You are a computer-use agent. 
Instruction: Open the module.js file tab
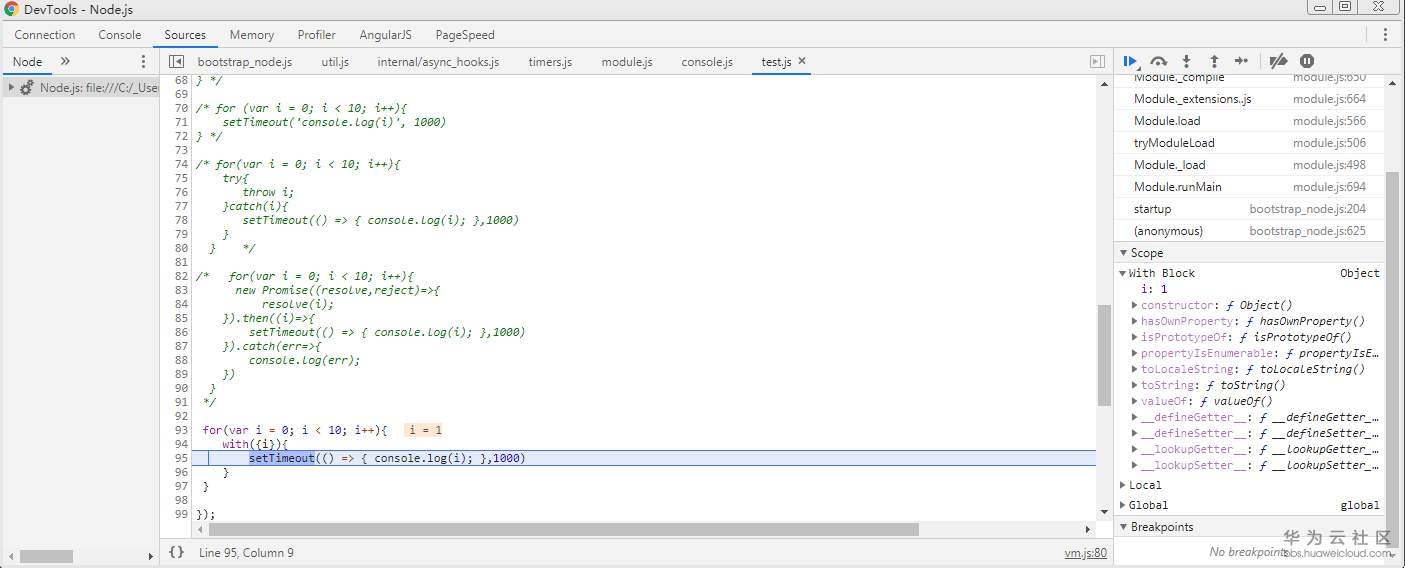(626, 62)
